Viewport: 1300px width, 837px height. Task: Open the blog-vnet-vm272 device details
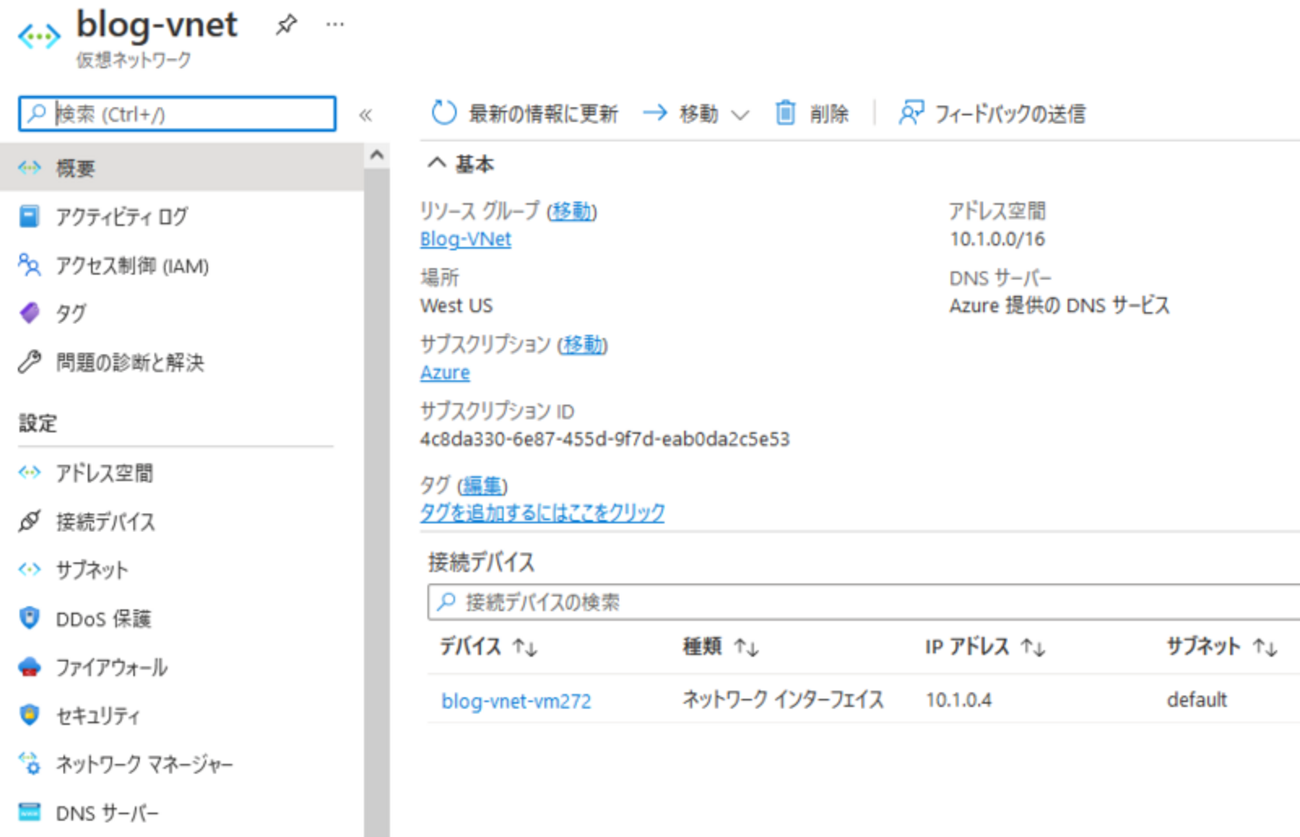516,700
